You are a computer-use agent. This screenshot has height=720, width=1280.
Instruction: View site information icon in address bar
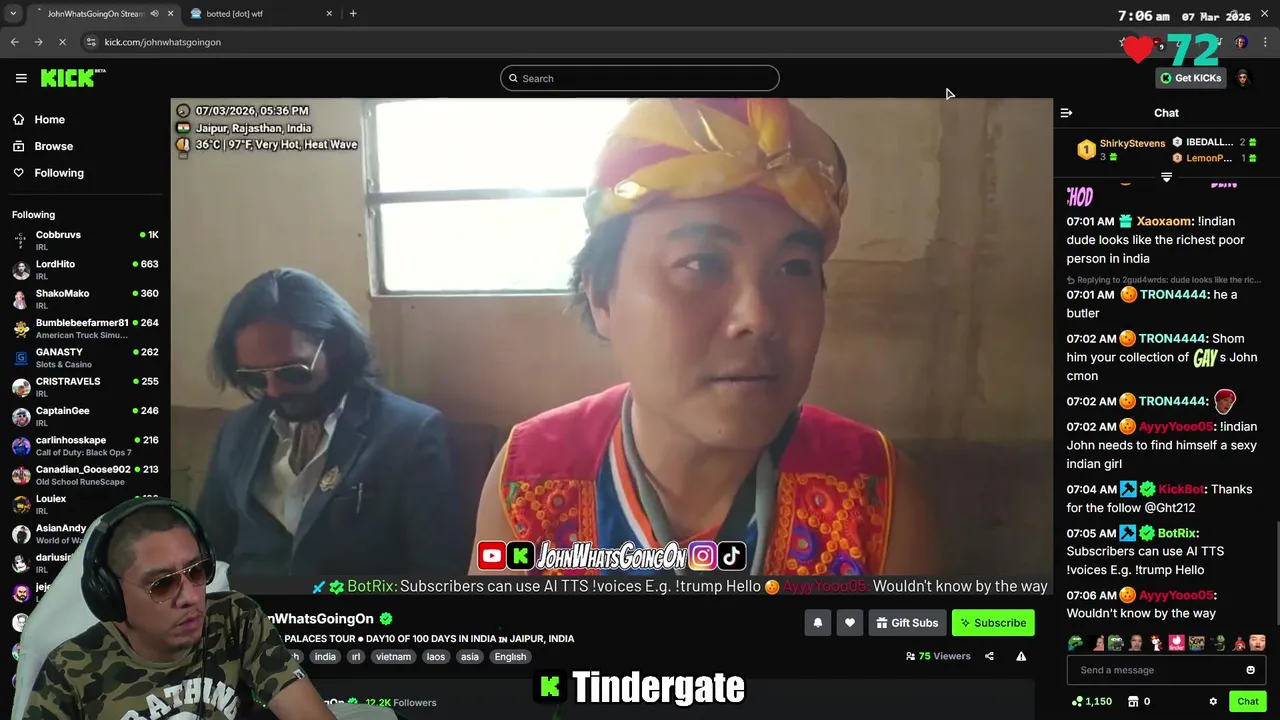(x=91, y=42)
